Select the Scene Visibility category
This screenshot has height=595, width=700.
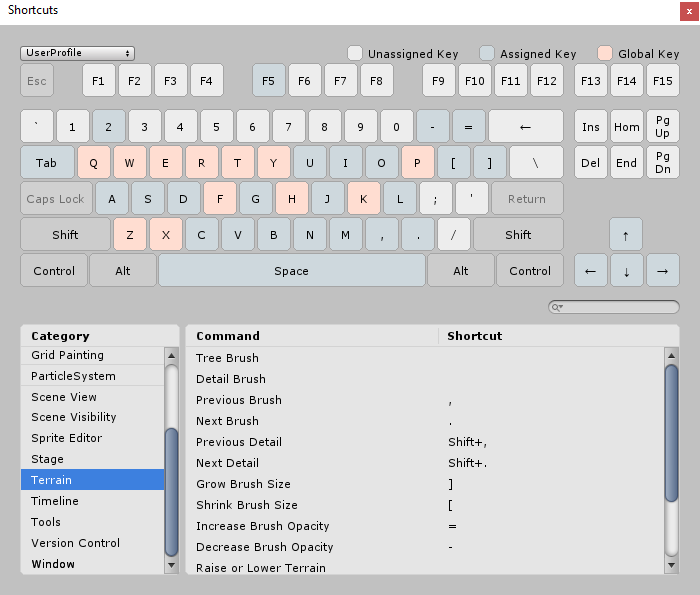pyautogui.click(x=92, y=417)
